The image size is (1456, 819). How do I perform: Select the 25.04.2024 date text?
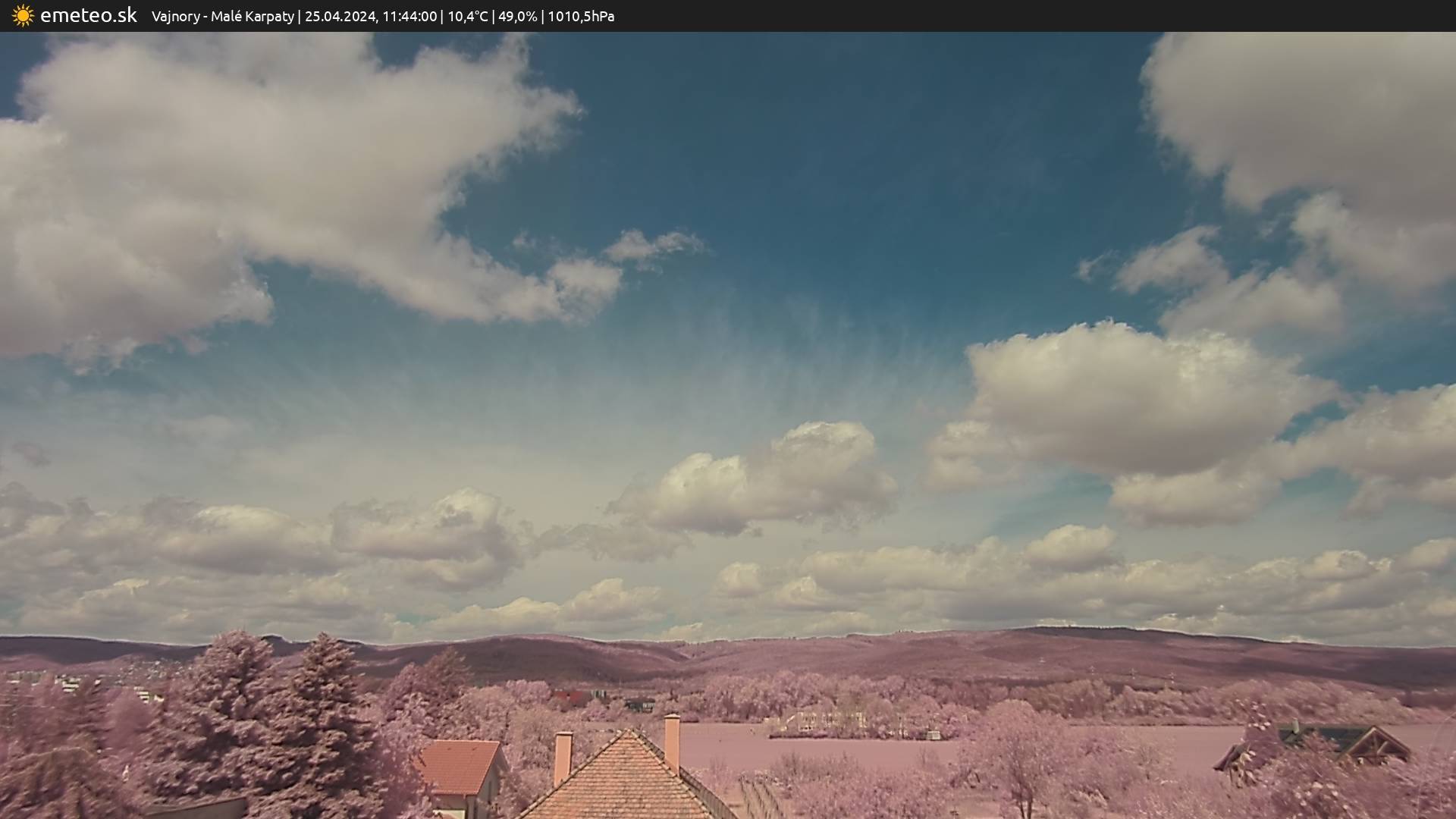tap(340, 17)
